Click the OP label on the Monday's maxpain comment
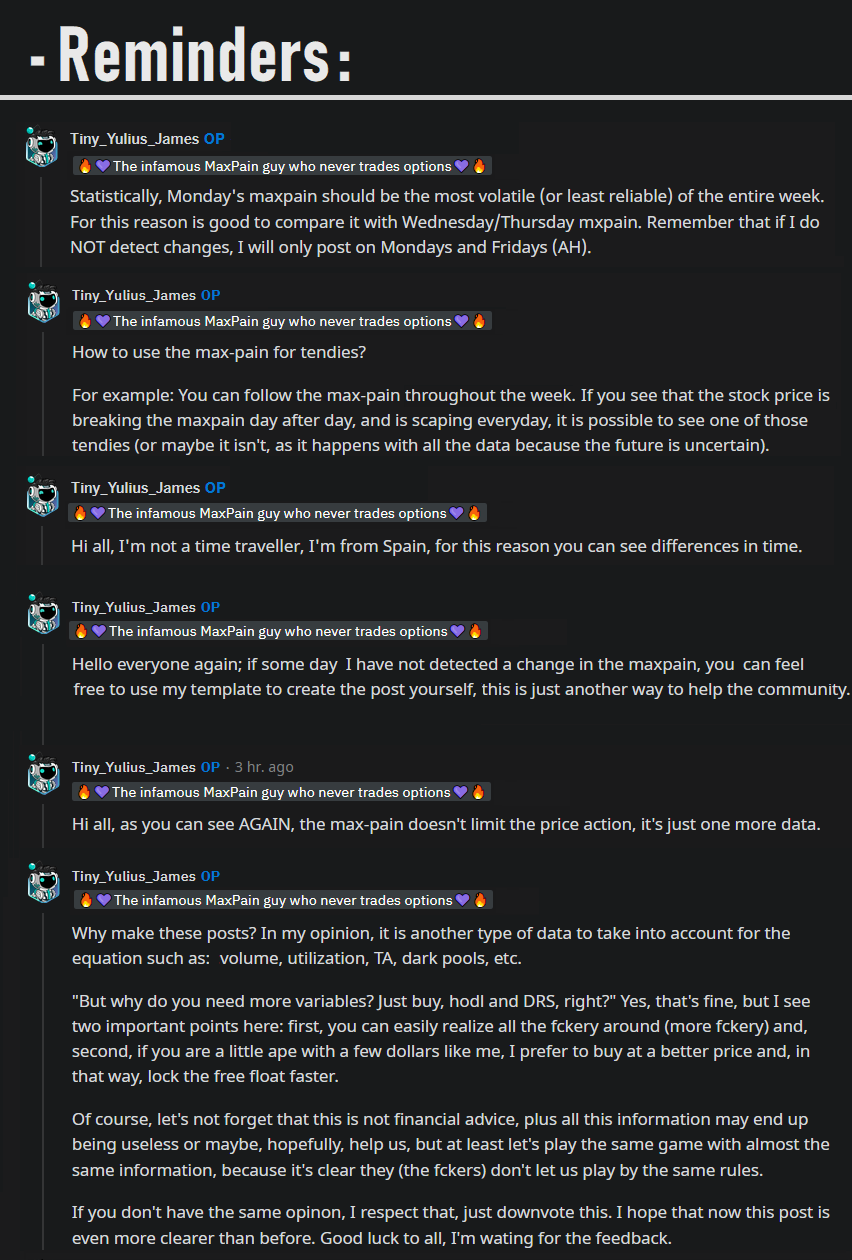Viewport: 852px width, 1260px height. [214, 139]
